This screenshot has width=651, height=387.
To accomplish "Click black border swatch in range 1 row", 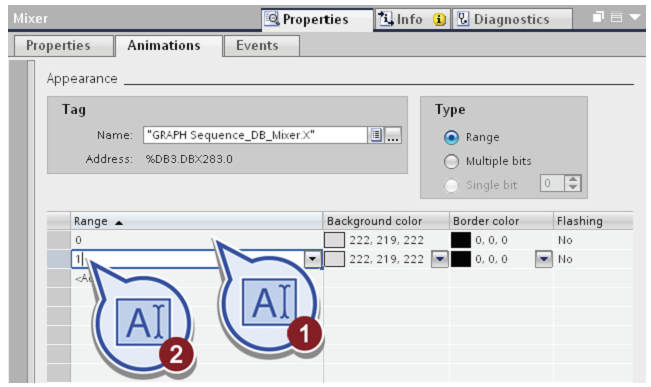I will click(x=461, y=259).
